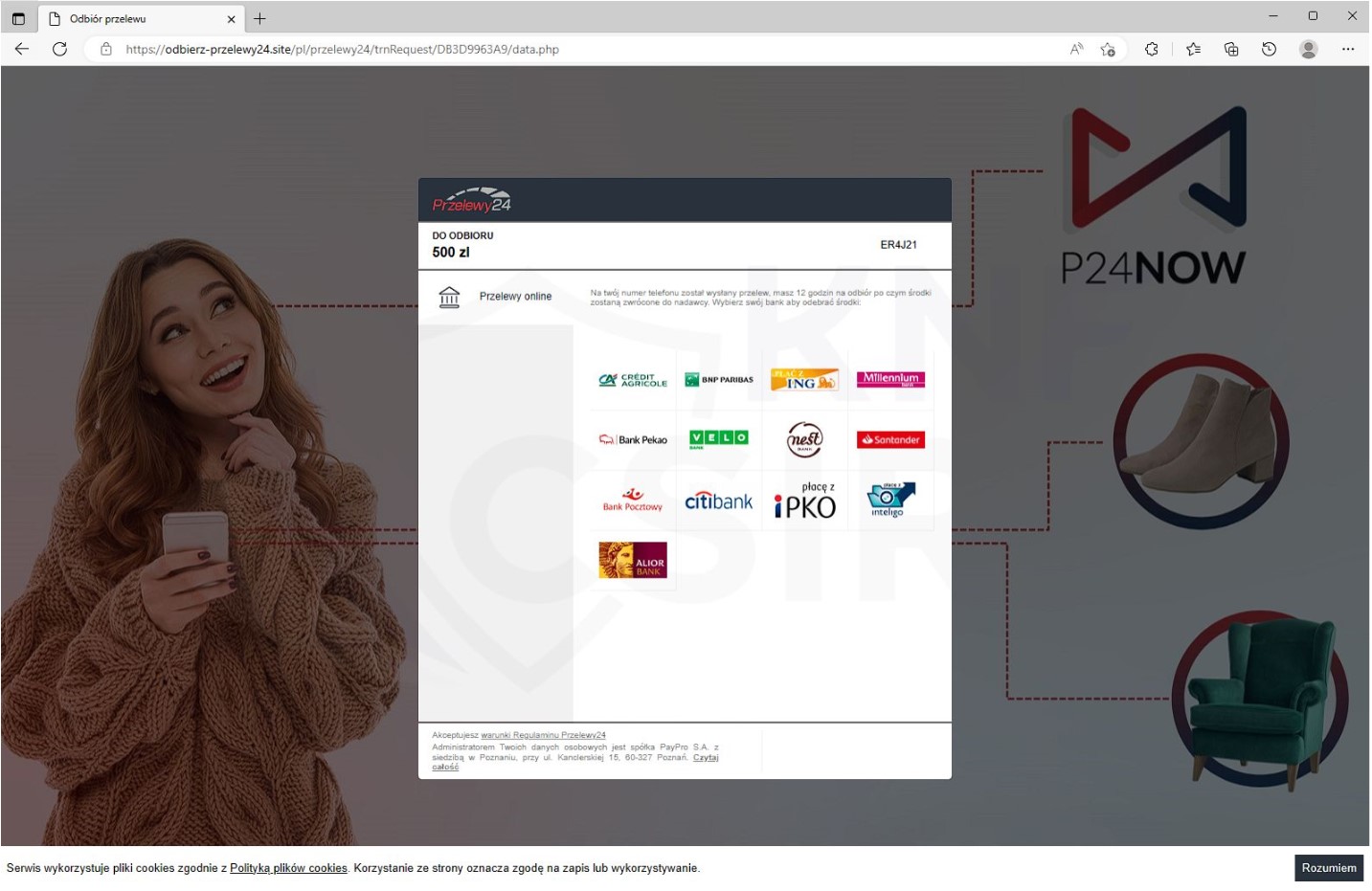Image resolution: width=1372 pixels, height=891 pixels.
Task: Pick the Alior Bank tile
Action: 633,561
